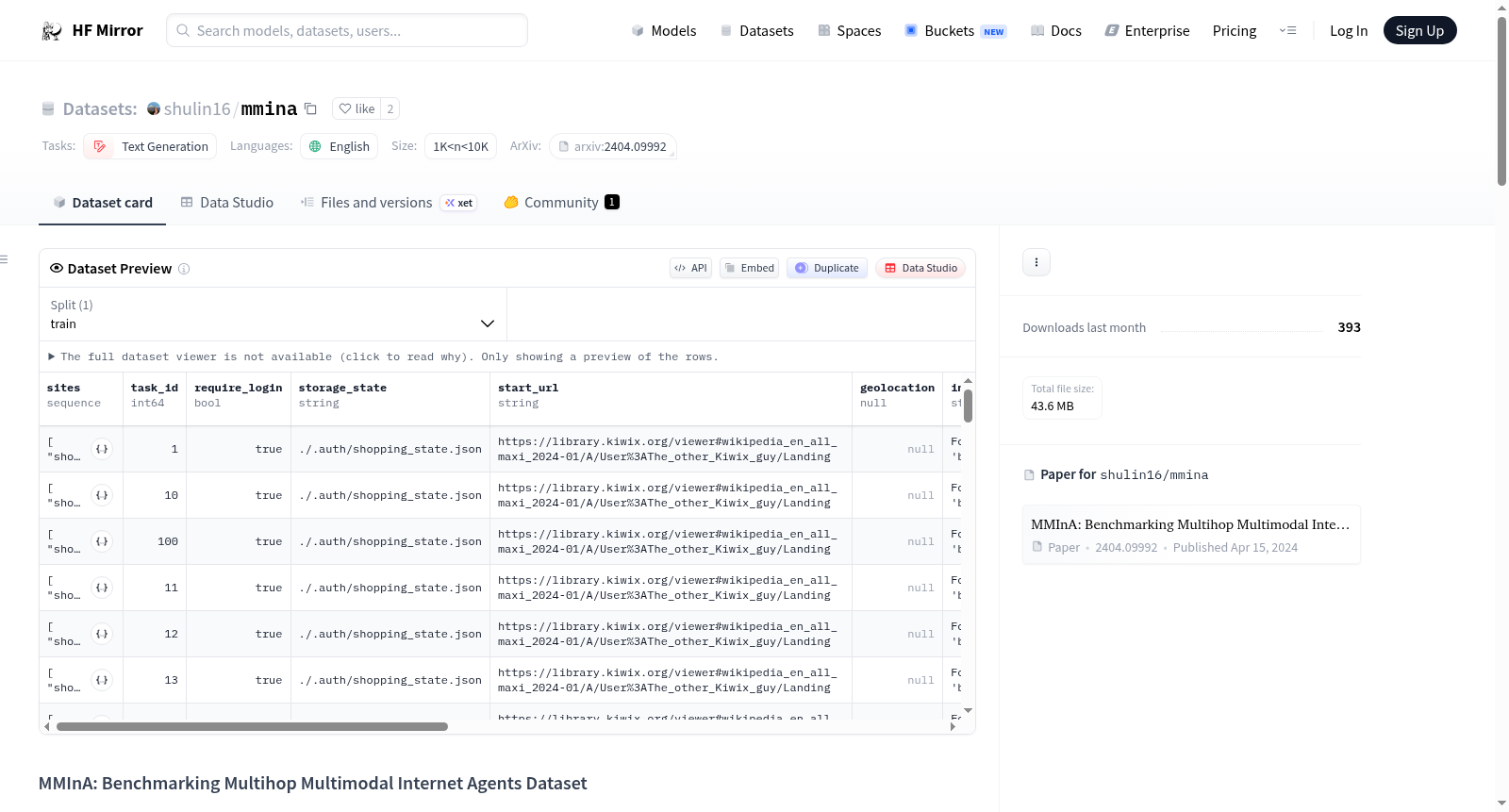Focus the search models, datasets, users field

point(347,30)
